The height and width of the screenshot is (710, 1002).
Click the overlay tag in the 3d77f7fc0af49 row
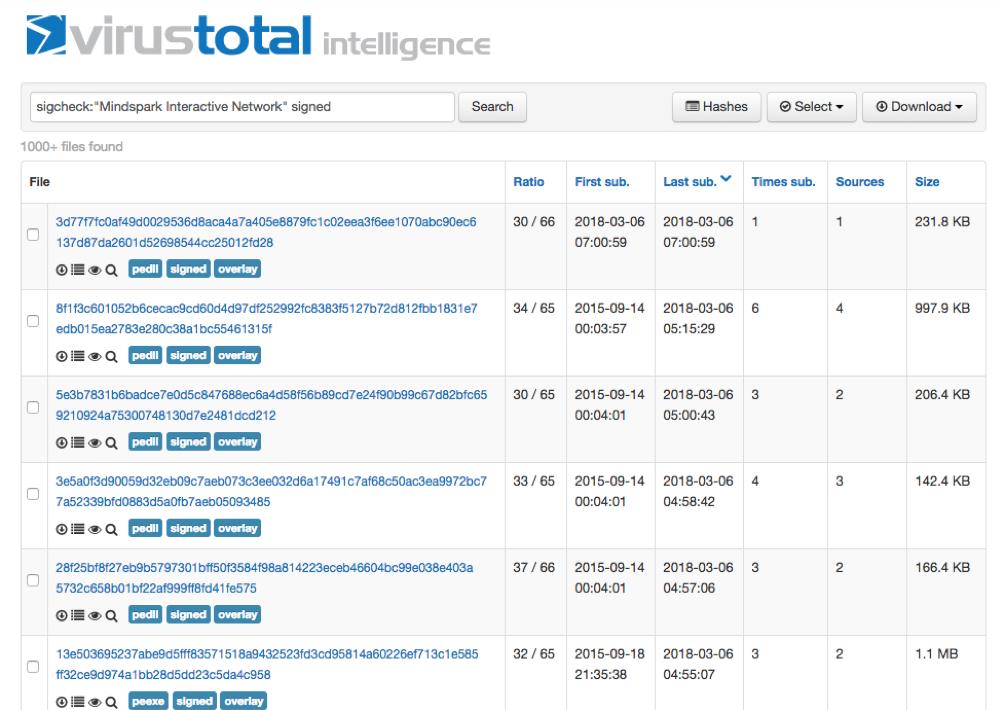(x=237, y=269)
